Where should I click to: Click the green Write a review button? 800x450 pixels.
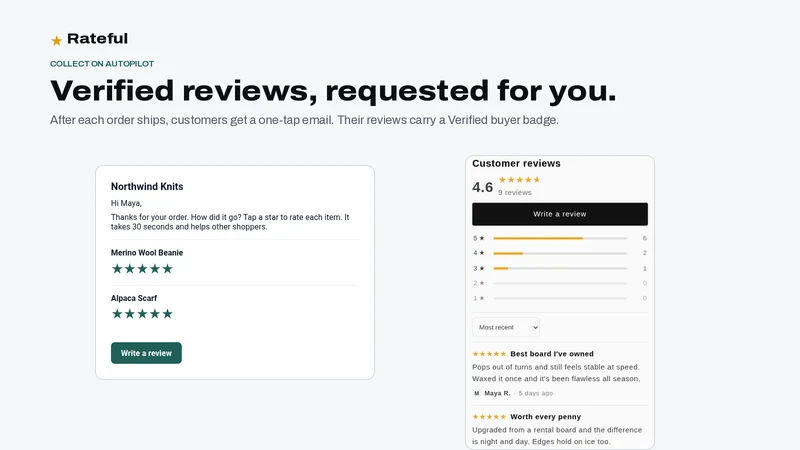pyautogui.click(x=146, y=353)
